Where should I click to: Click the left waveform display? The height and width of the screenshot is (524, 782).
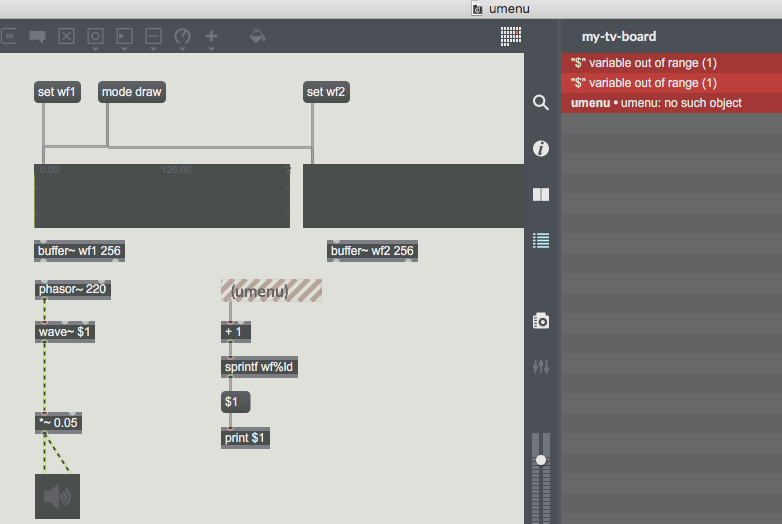pyautogui.click(x=162, y=197)
